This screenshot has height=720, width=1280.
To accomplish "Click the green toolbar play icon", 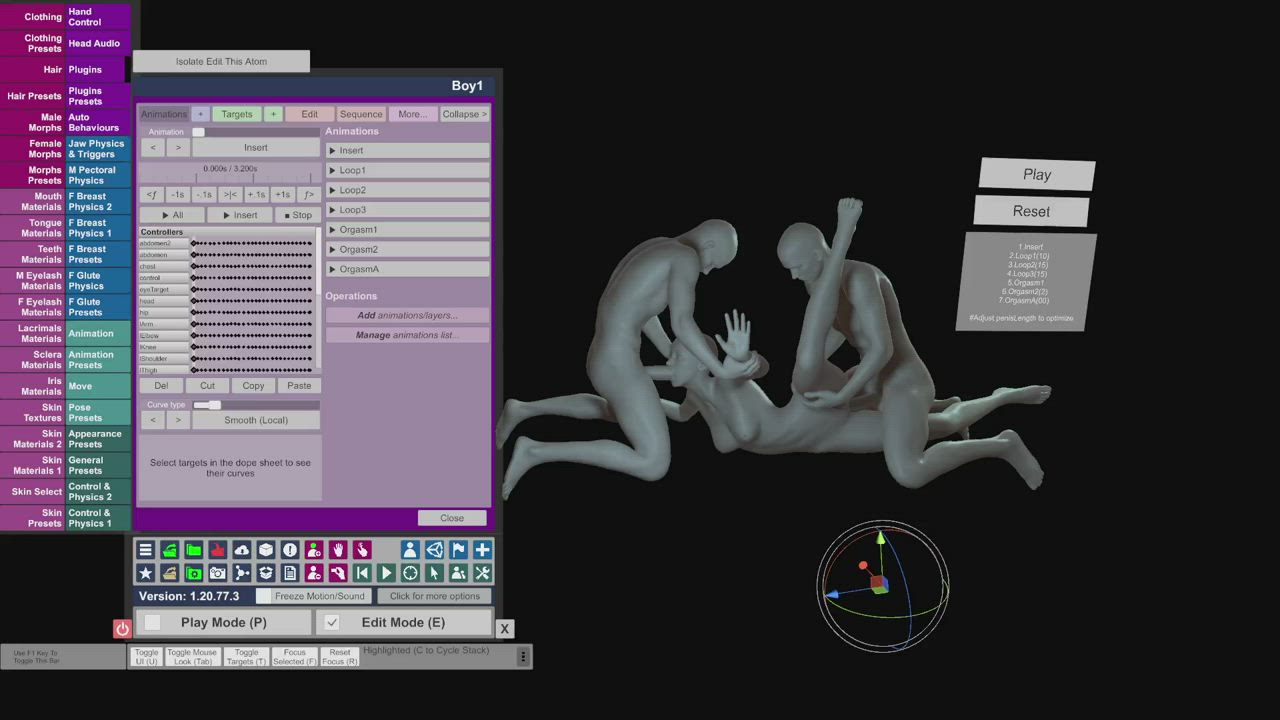I will 386,573.
